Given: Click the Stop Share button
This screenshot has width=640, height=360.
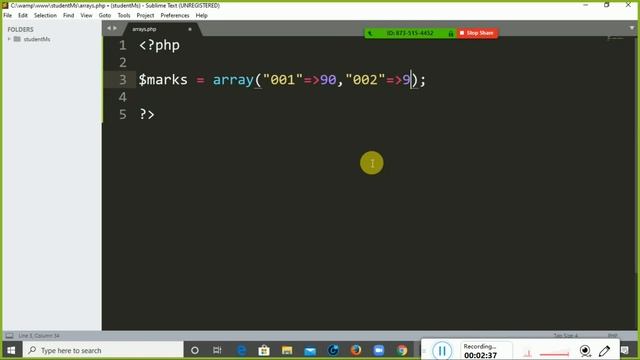Looking at the screenshot, I should (476, 33).
